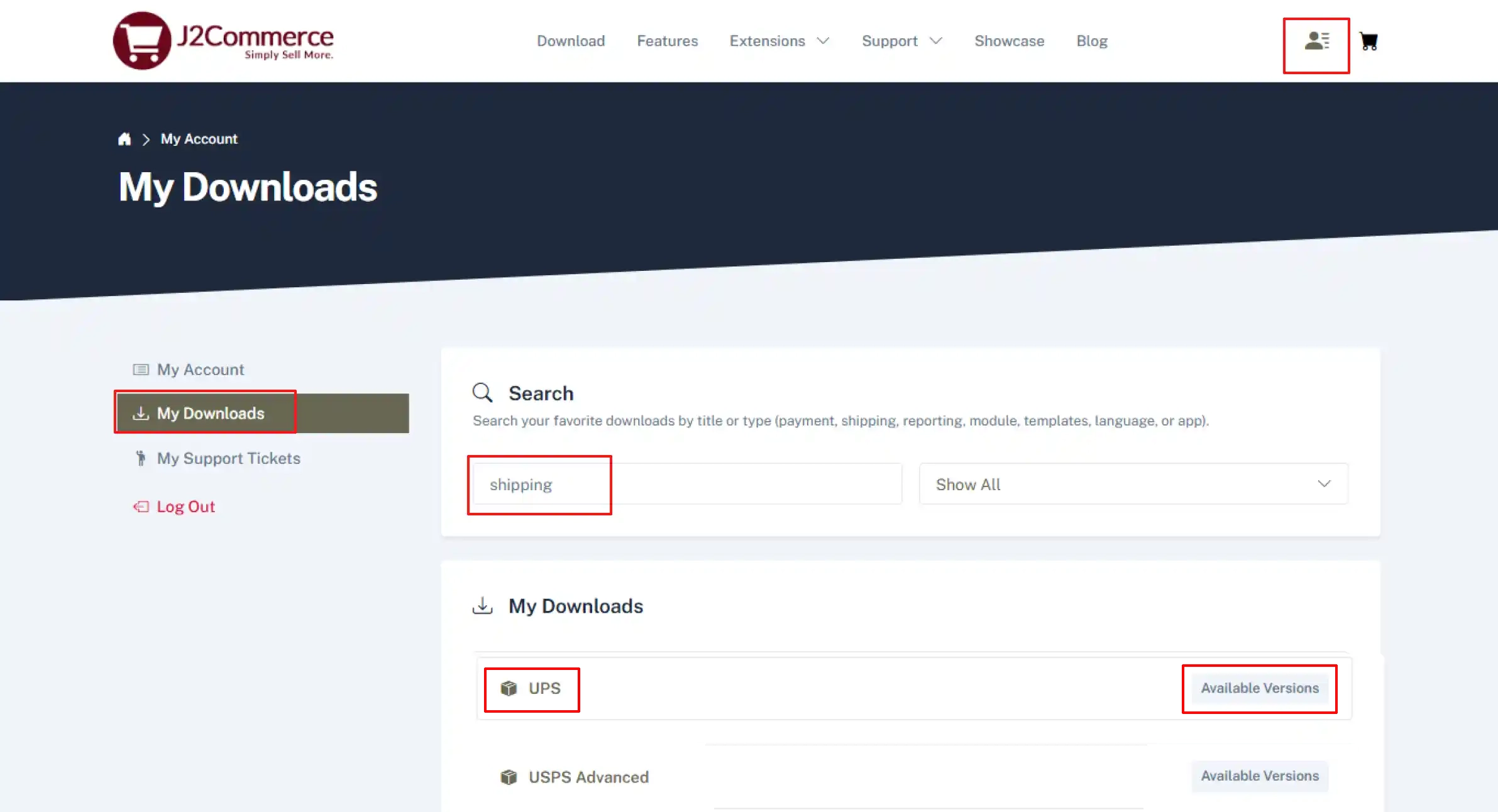Click the UPS package icon

pos(509,688)
